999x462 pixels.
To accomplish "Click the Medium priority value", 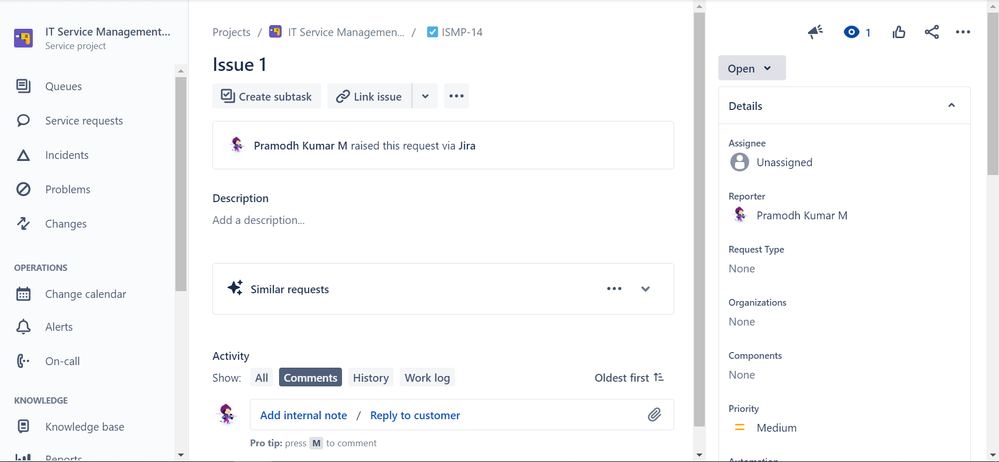I will click(x=776, y=428).
